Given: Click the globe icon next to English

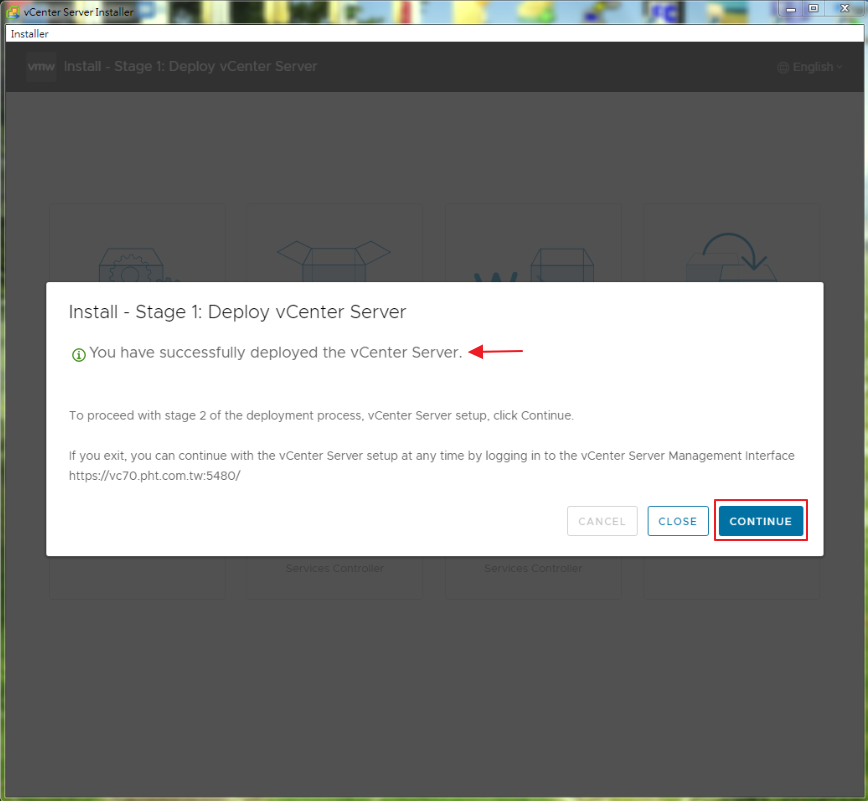Looking at the screenshot, I should click(x=783, y=68).
